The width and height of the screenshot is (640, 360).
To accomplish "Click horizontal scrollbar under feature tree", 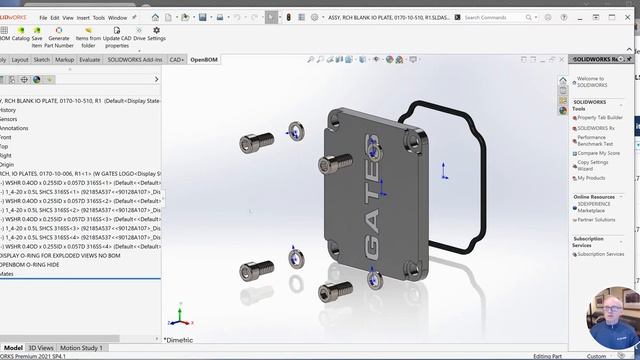I will point(59,338).
